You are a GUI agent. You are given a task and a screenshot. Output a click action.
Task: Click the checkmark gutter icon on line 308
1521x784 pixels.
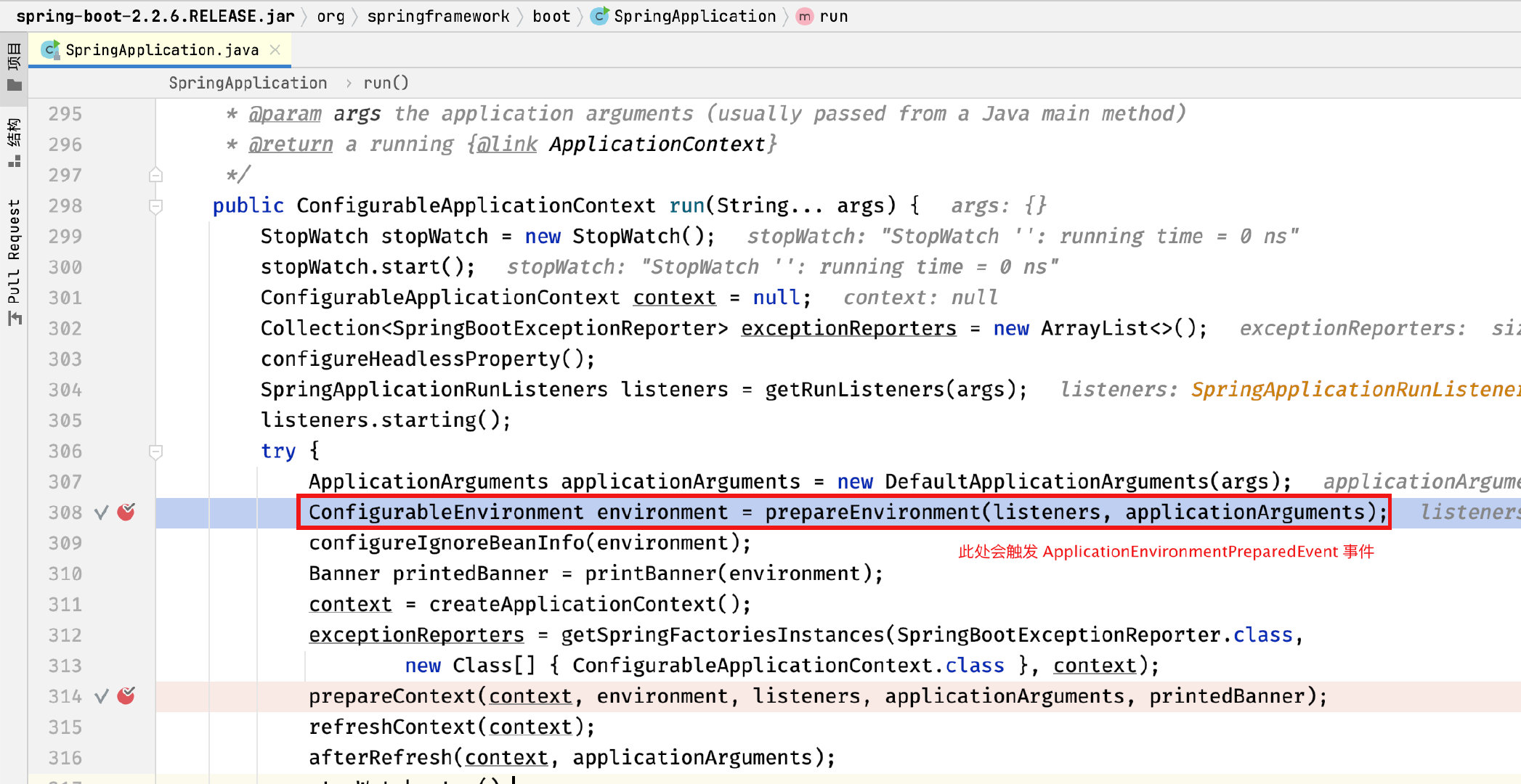(x=102, y=513)
